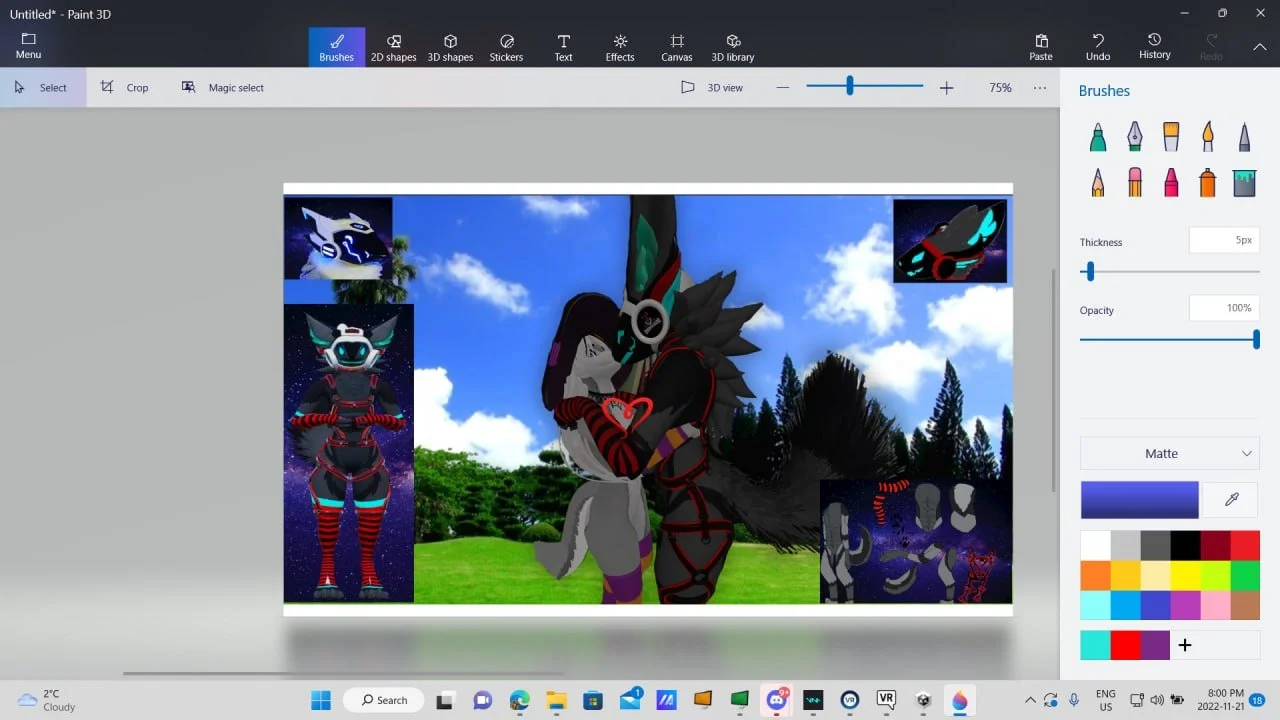Collapse the ribbon with the chevron

point(1260,46)
